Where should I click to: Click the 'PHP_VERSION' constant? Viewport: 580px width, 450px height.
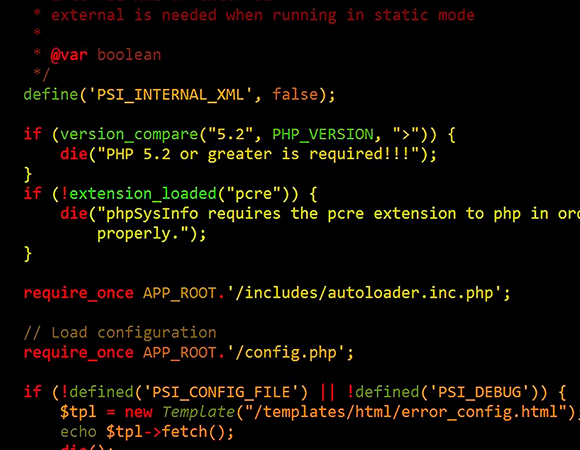(323, 134)
